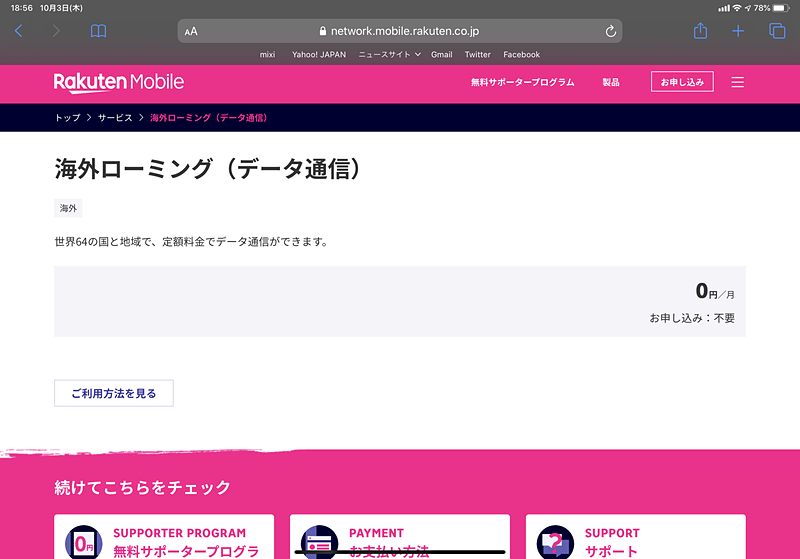Open the 製品 header menu item
Image resolution: width=800 pixels, height=559 pixels.
click(x=611, y=82)
